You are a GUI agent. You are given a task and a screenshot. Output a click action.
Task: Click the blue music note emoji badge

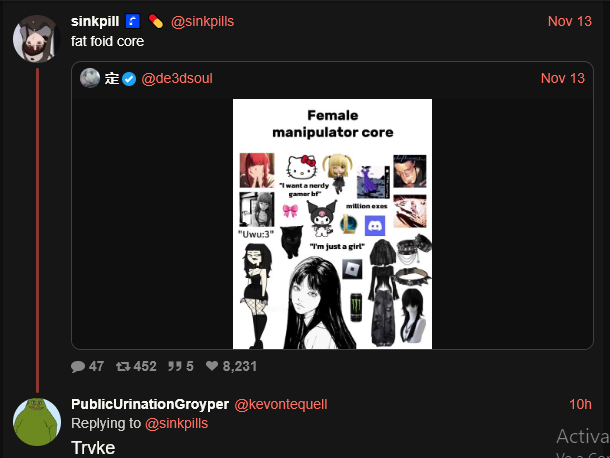click(x=132, y=21)
